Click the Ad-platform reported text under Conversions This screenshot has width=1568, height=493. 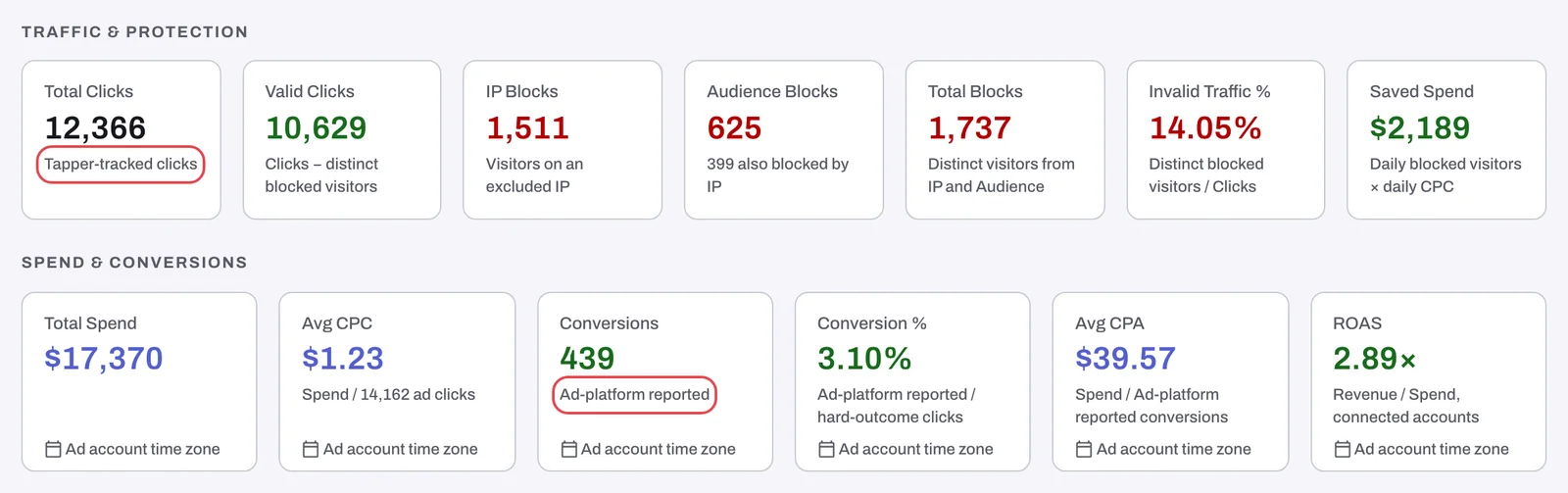point(634,394)
